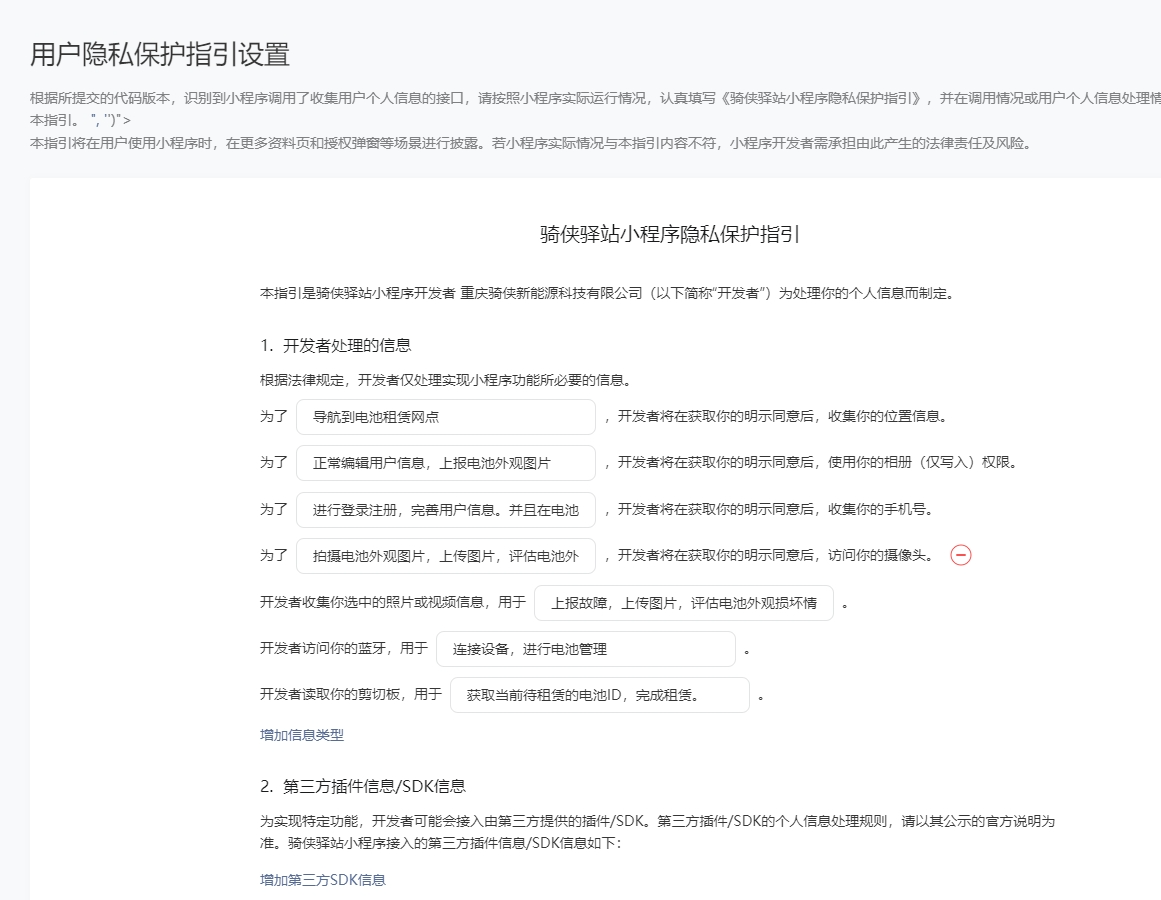Click the page title "用户隐私保护指引设置"

(x=160, y=54)
